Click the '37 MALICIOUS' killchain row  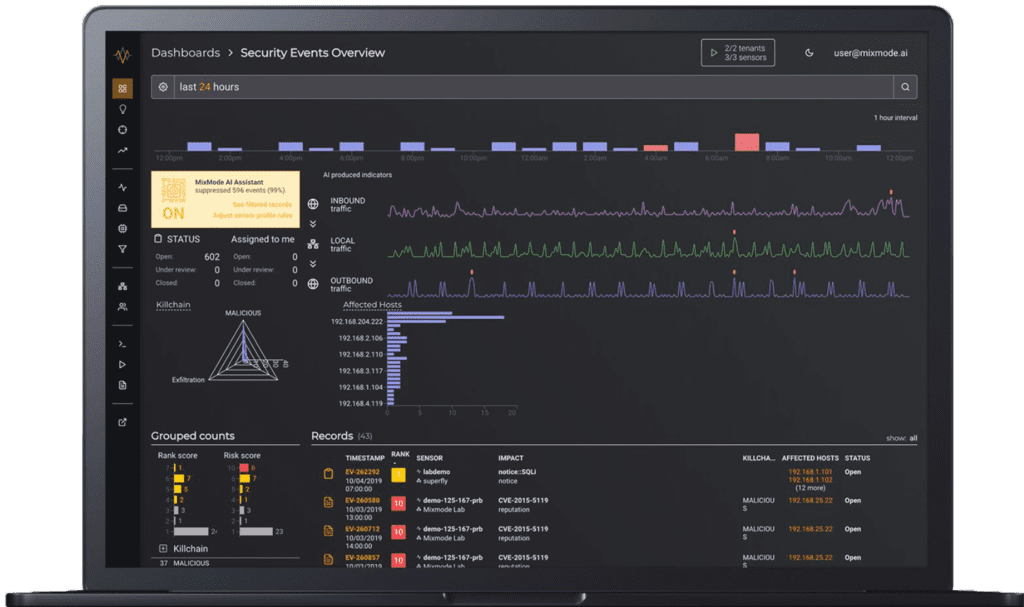(x=225, y=563)
